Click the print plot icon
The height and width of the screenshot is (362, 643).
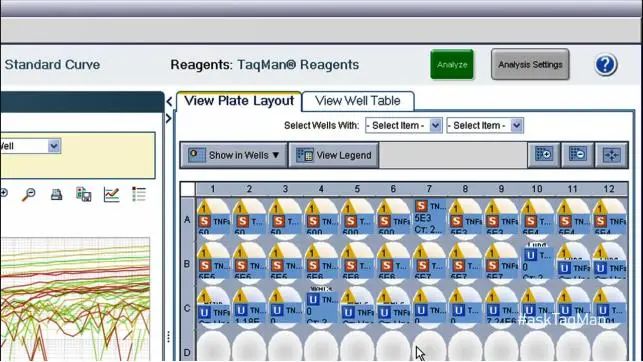tap(57, 194)
